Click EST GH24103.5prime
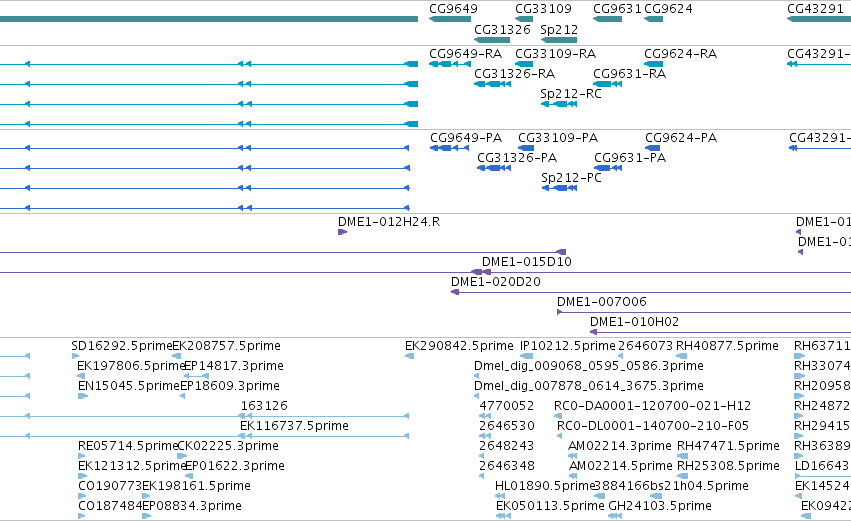The height and width of the screenshot is (521, 851). pyautogui.click(x=659, y=506)
